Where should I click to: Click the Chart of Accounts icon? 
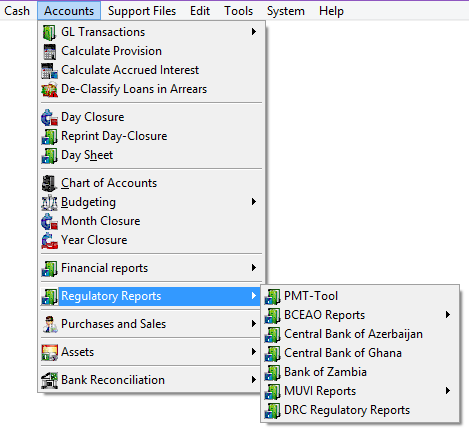point(49,183)
